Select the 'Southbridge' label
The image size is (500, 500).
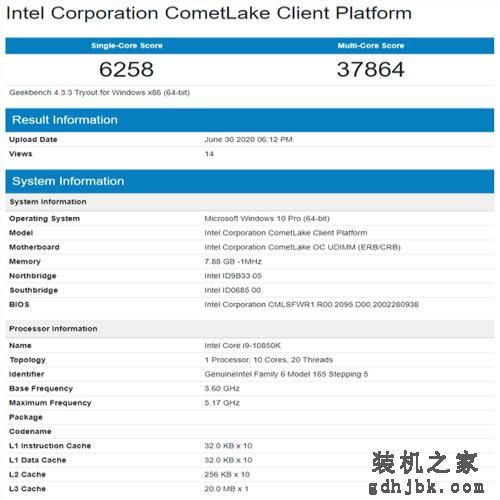pos(34,290)
